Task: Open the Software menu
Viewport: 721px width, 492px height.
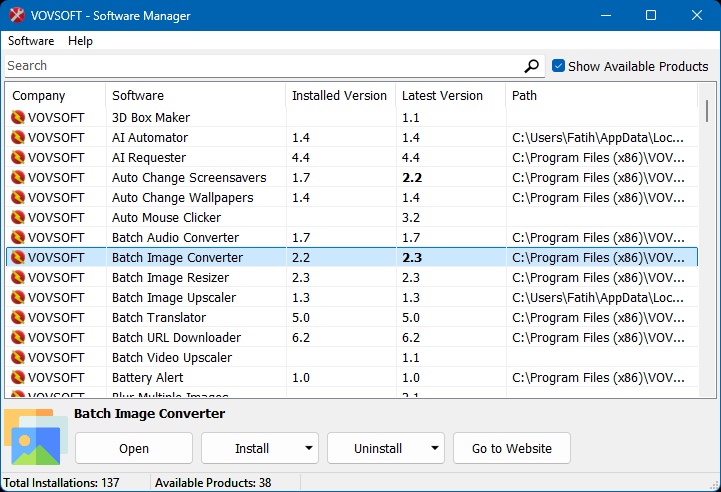Action: [x=31, y=41]
